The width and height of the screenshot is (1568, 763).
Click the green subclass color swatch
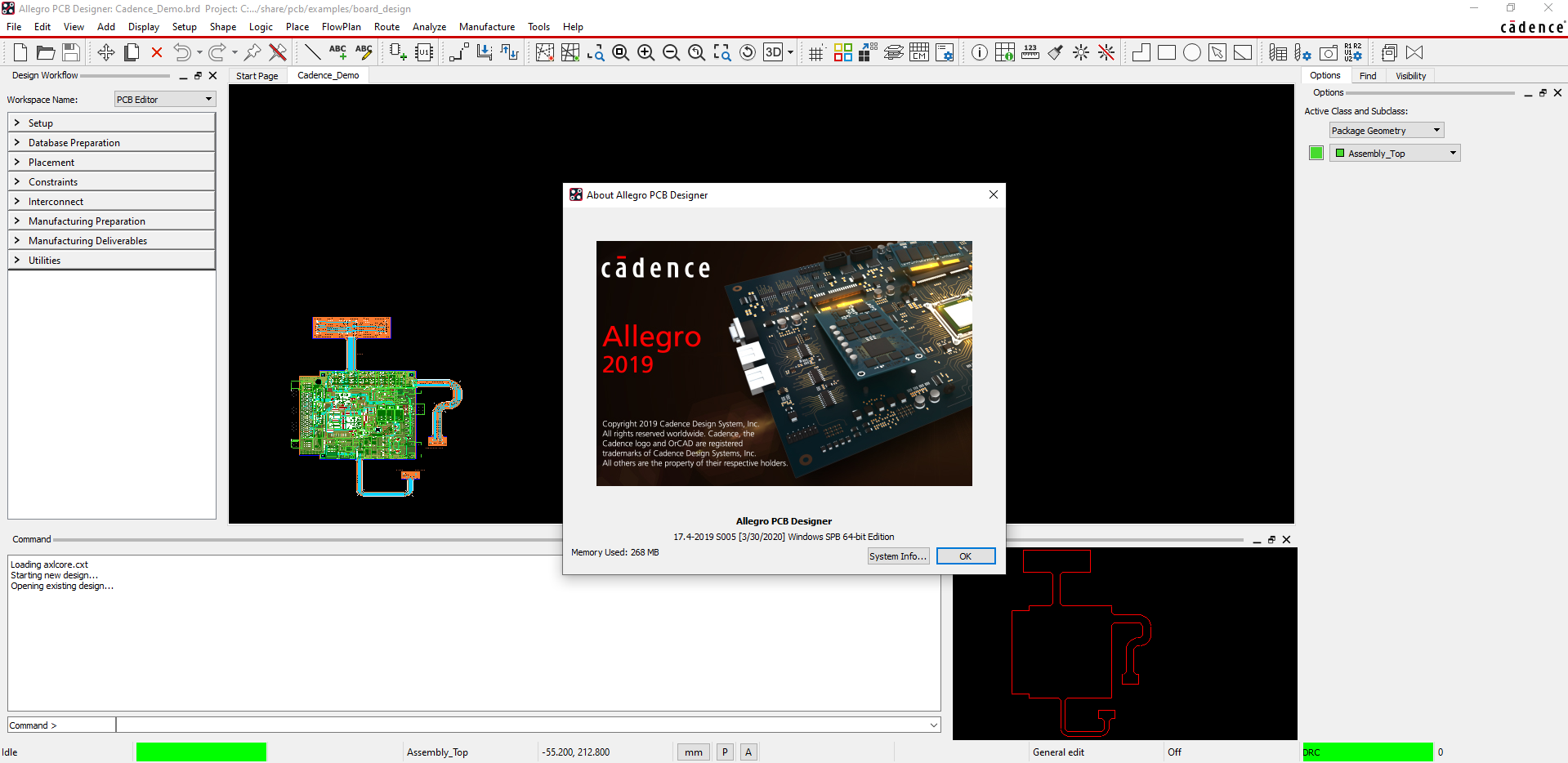[1316, 153]
